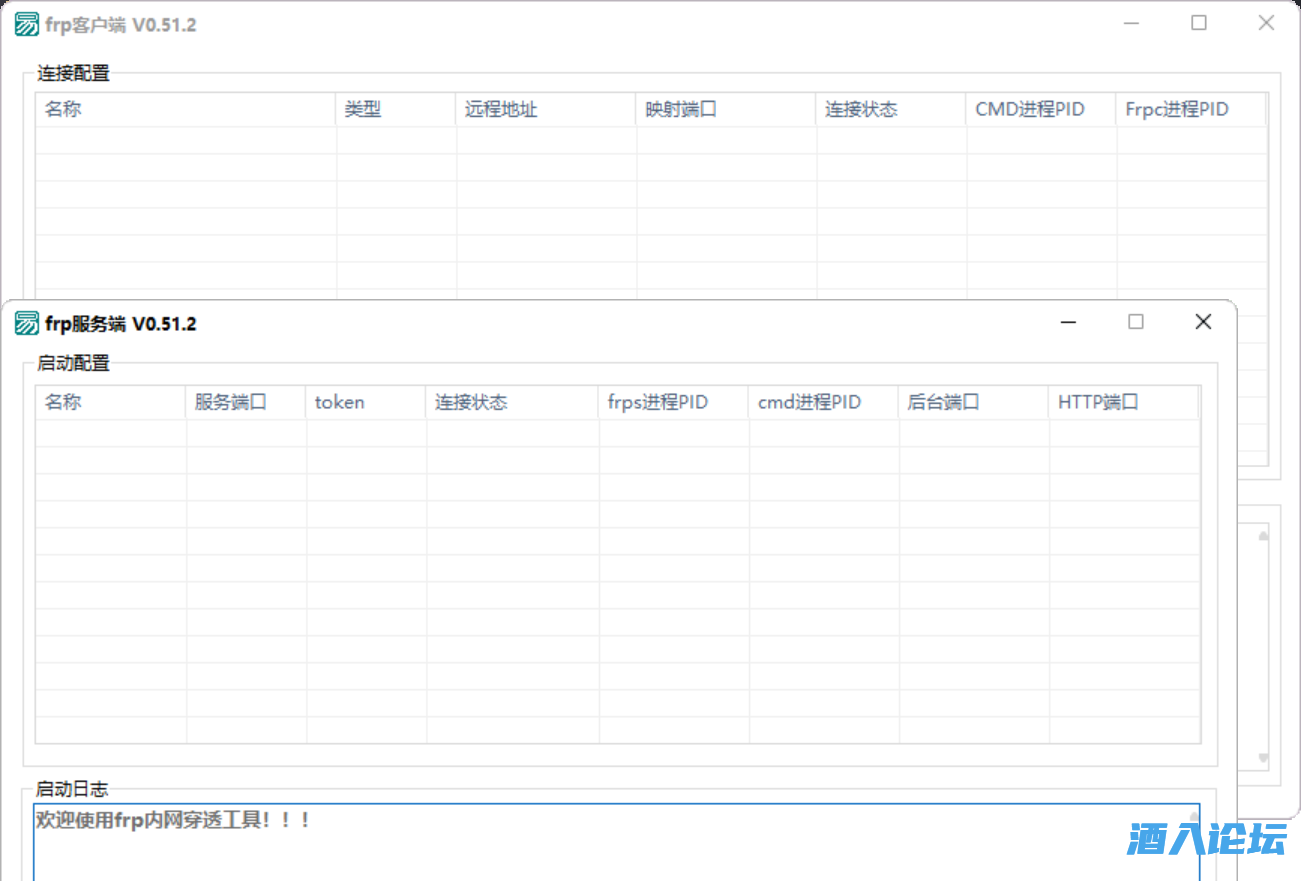Click the 连接配置 group label
Screen dimensions: 1301x881
coord(73,73)
